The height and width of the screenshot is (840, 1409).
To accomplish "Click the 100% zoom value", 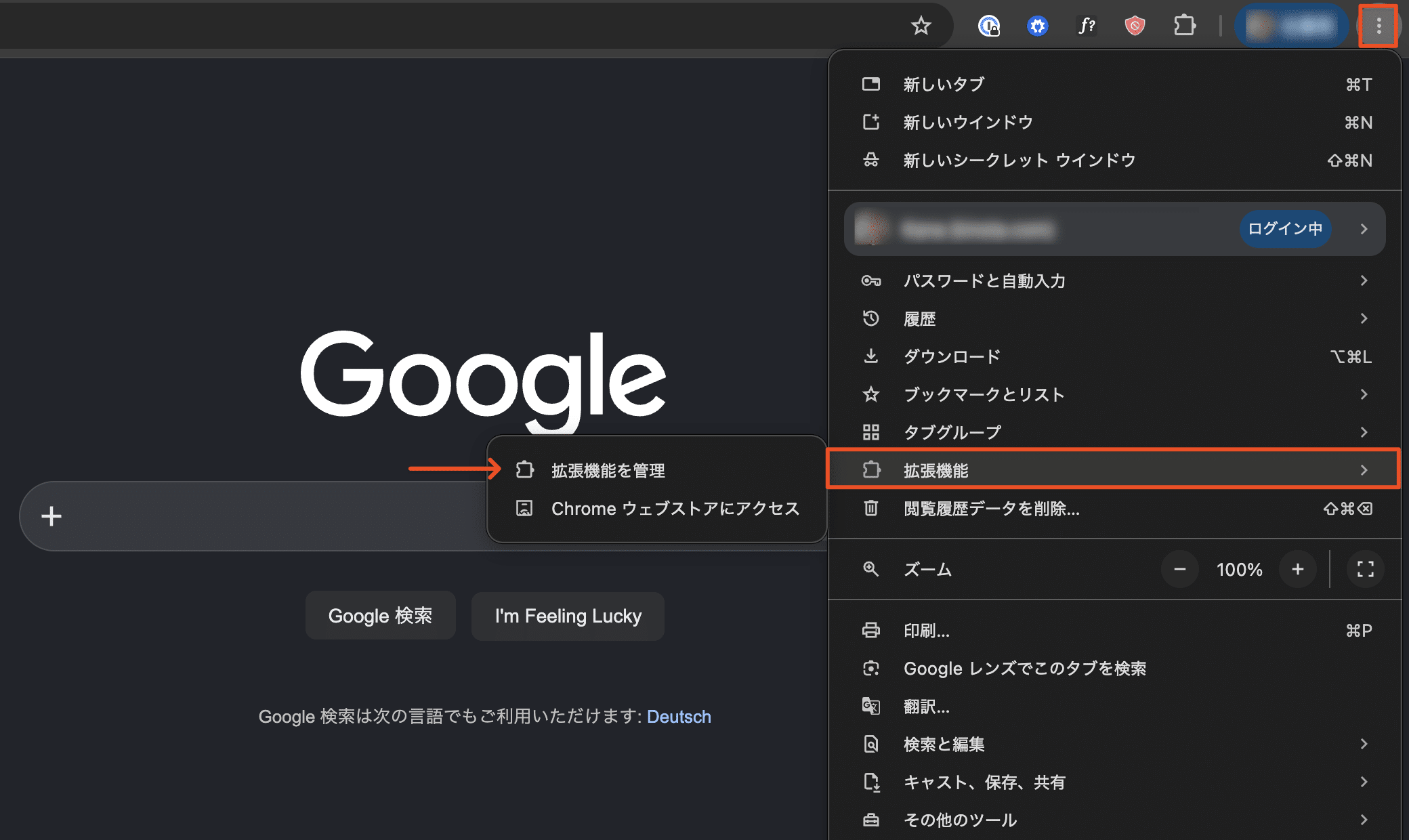I will point(1239,570).
